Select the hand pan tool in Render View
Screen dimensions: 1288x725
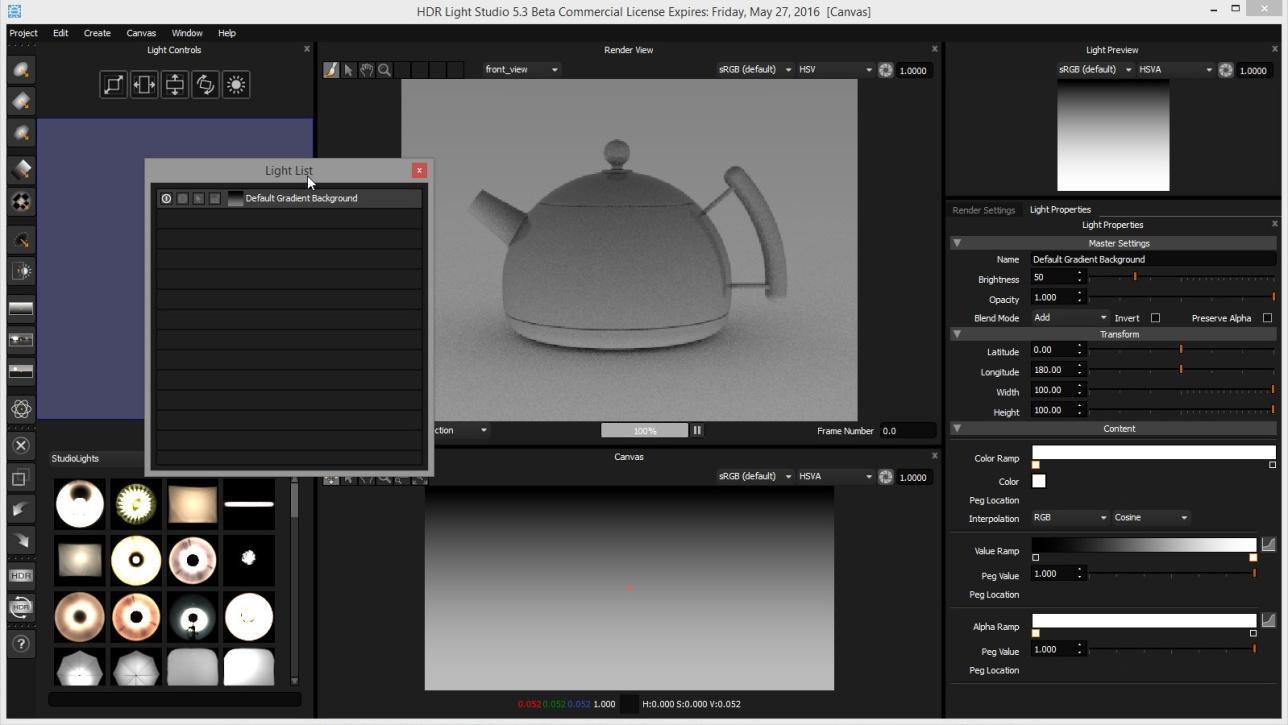pyautogui.click(x=367, y=70)
